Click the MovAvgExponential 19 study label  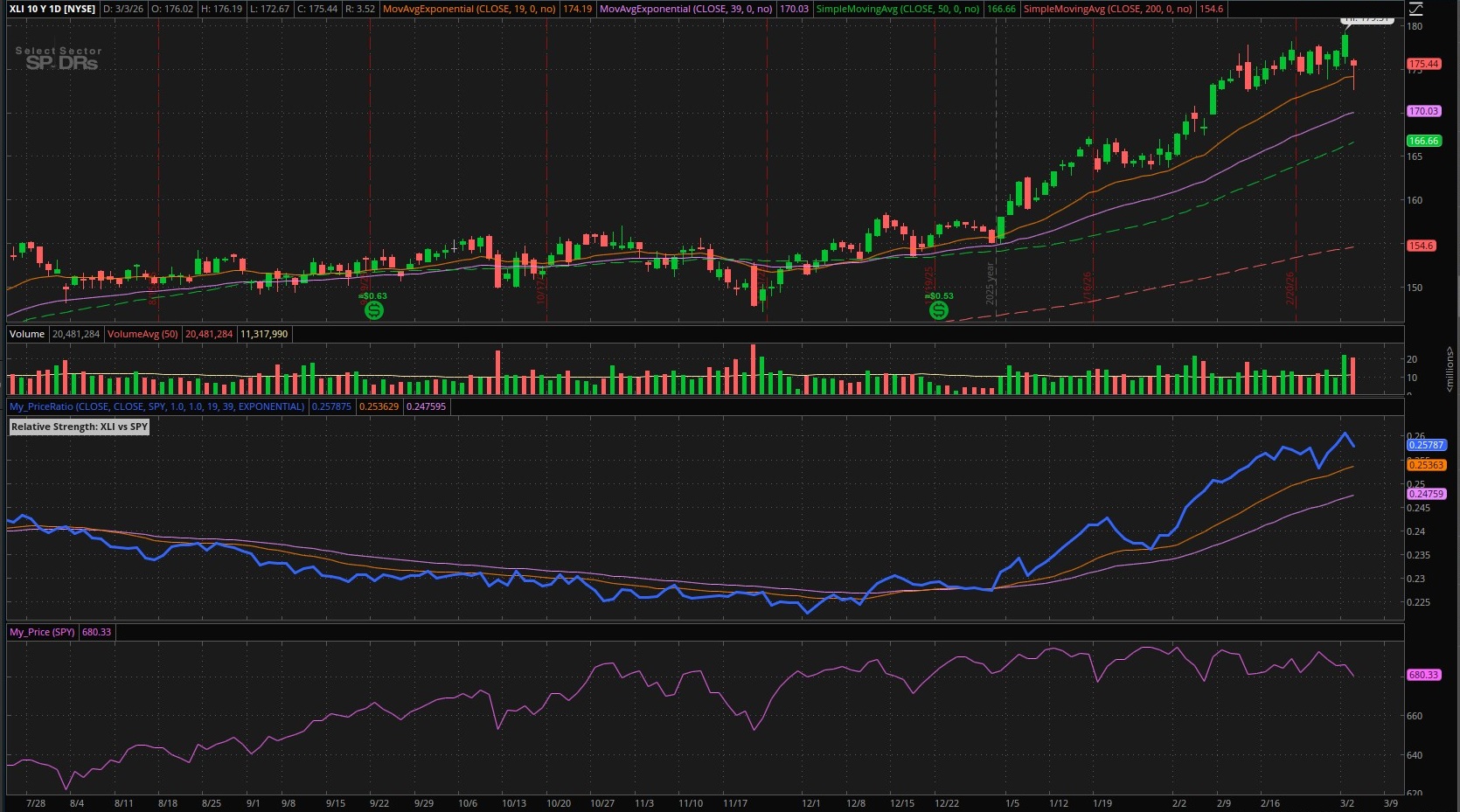click(470, 9)
